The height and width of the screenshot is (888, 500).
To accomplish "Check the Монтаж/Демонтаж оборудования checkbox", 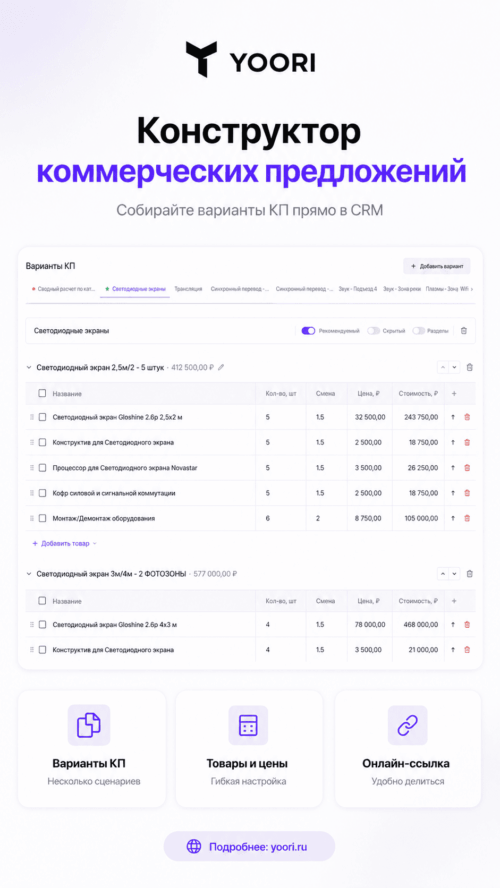I will 42,518.
